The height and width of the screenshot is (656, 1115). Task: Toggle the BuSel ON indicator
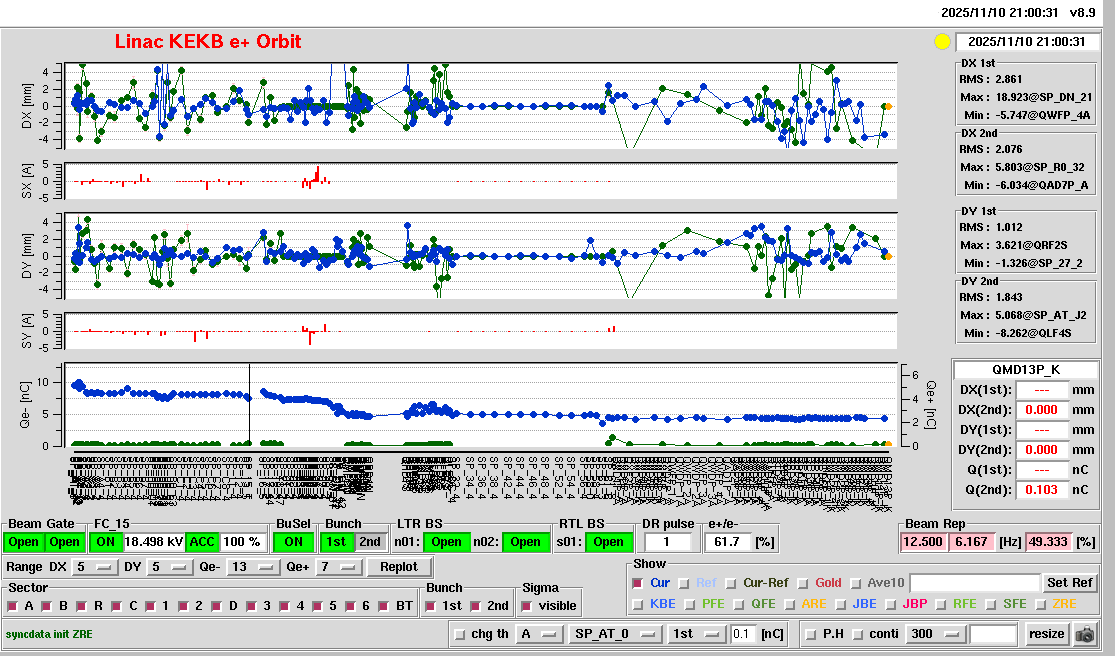[x=293, y=542]
